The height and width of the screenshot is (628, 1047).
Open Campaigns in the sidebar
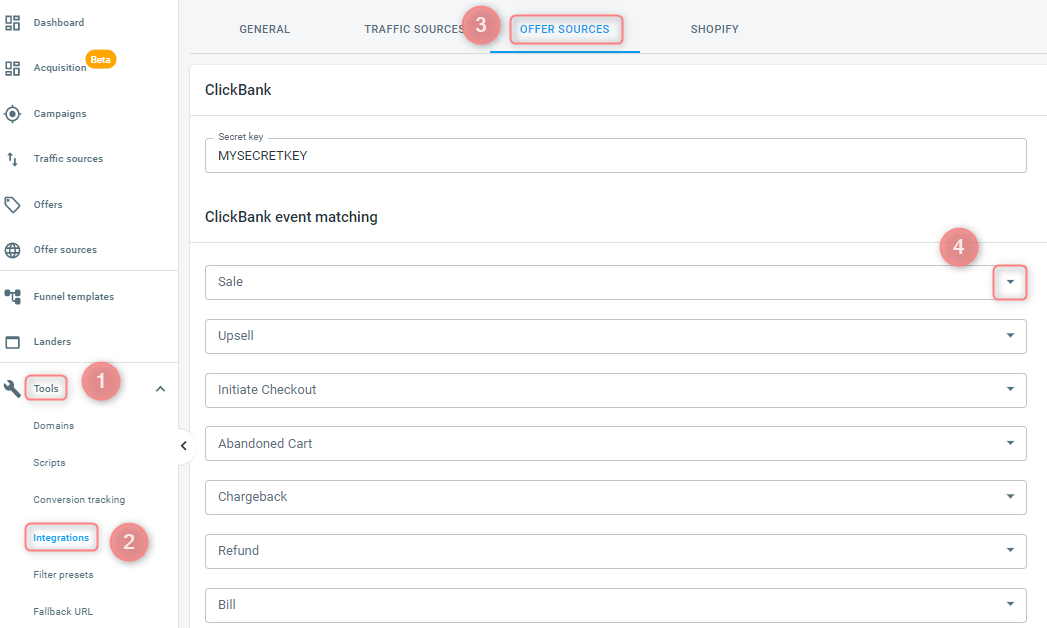tap(60, 113)
